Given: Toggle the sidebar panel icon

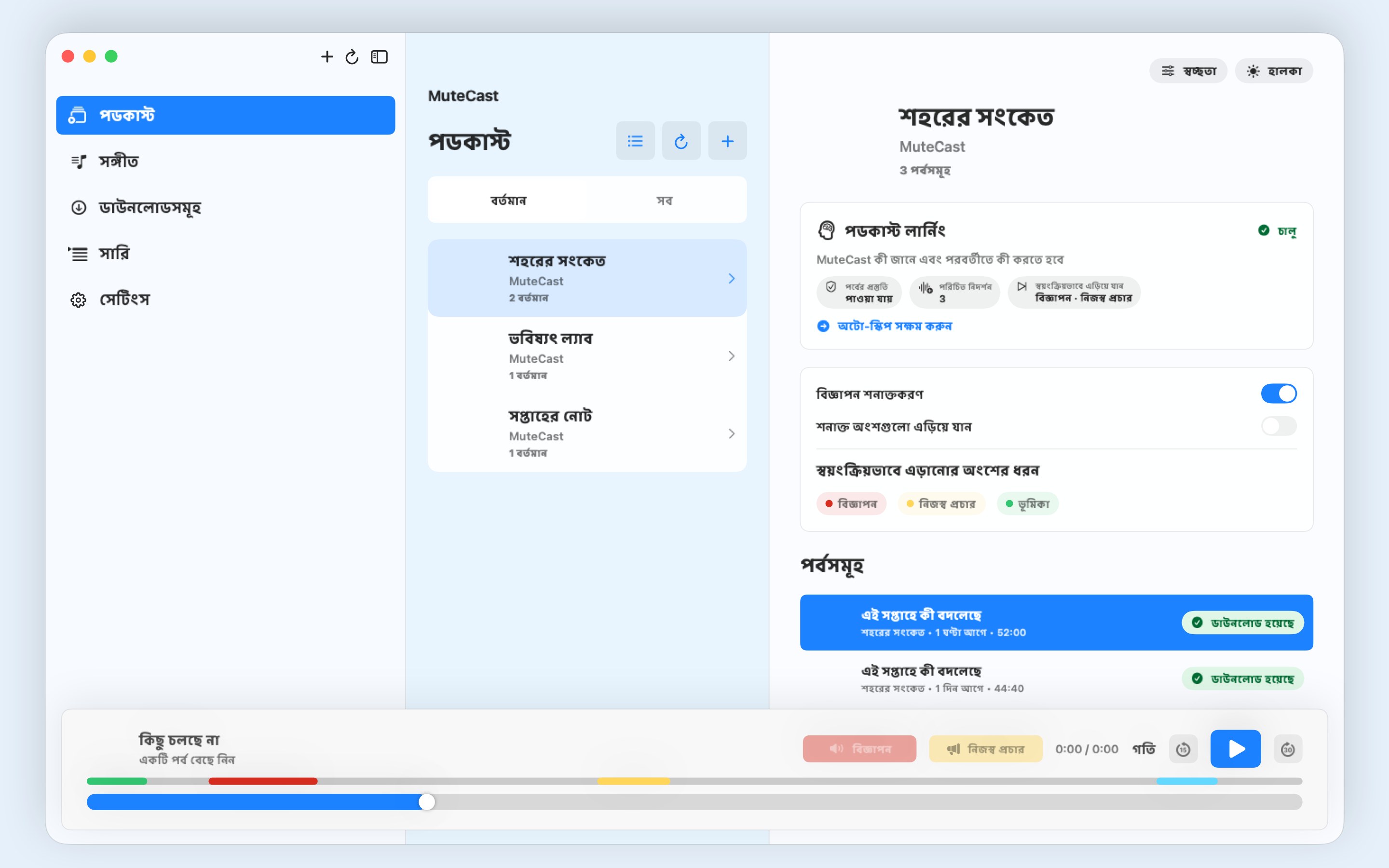Looking at the screenshot, I should click(x=379, y=56).
